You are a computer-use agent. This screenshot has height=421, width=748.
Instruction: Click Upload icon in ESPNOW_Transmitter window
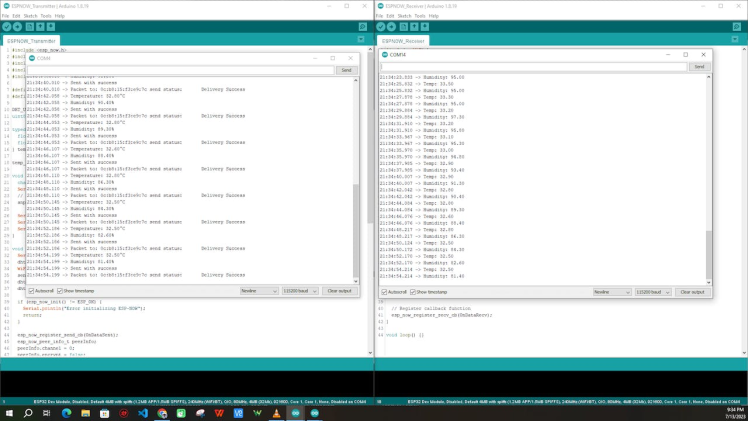coord(17,27)
